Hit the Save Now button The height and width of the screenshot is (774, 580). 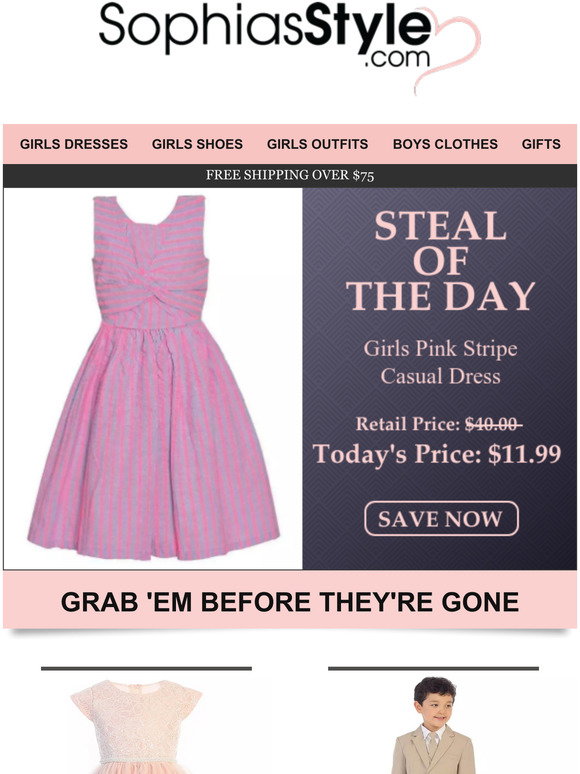click(x=441, y=519)
